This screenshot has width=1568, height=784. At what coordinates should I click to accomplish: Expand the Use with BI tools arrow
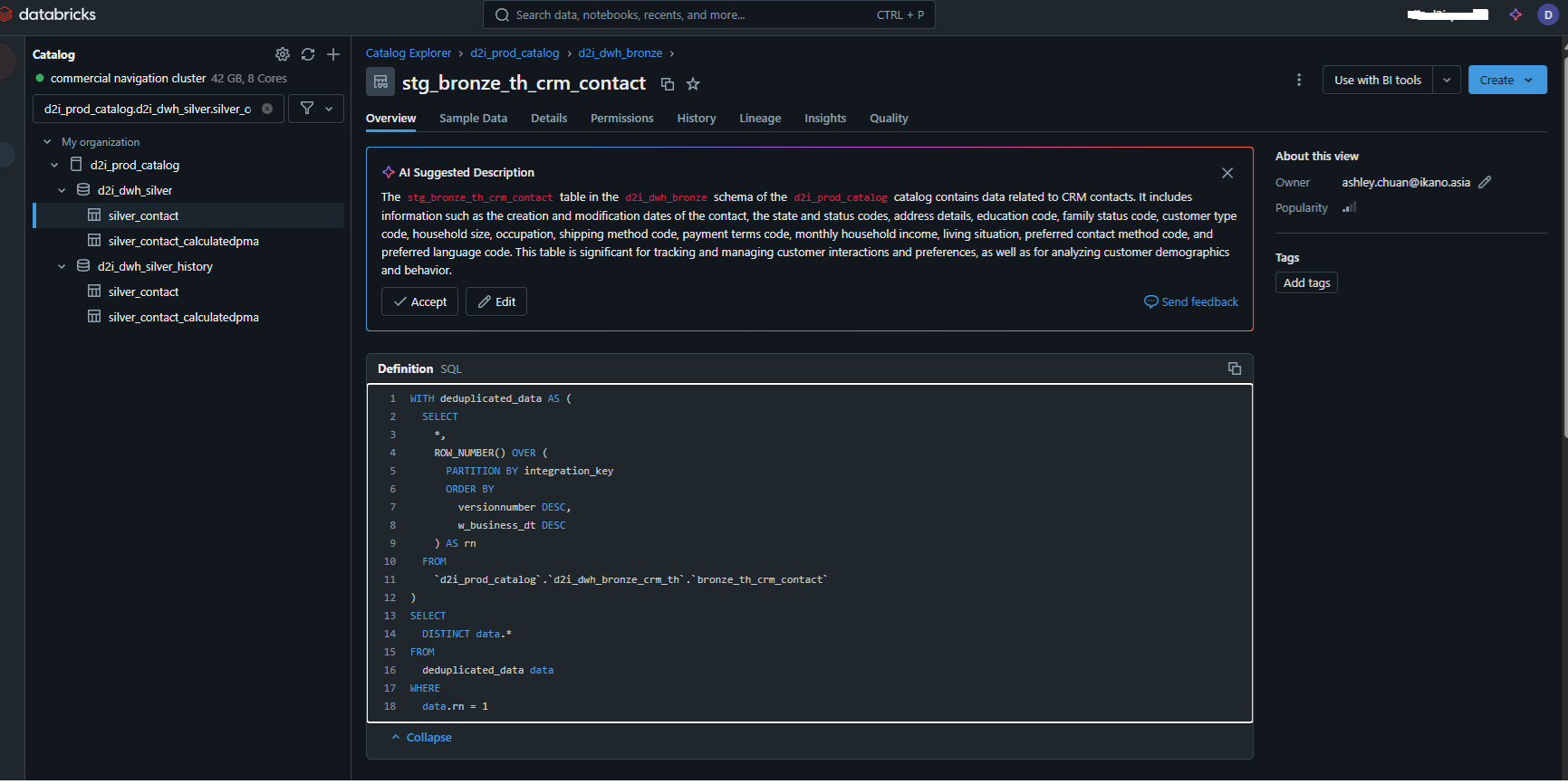tap(1447, 80)
